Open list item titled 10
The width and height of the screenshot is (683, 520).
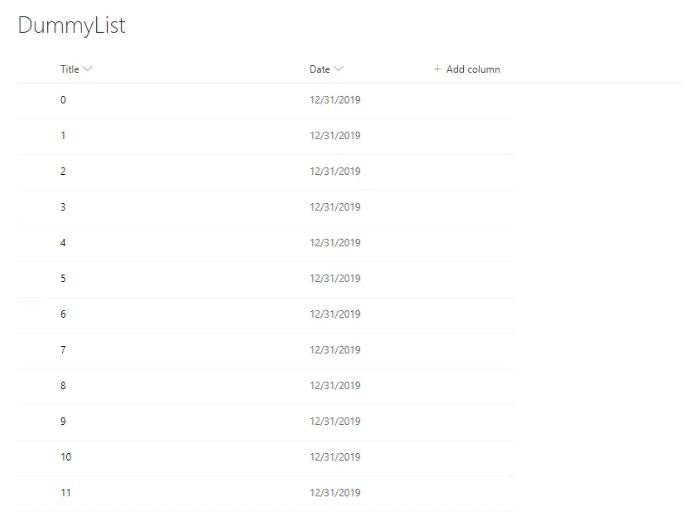click(x=66, y=457)
